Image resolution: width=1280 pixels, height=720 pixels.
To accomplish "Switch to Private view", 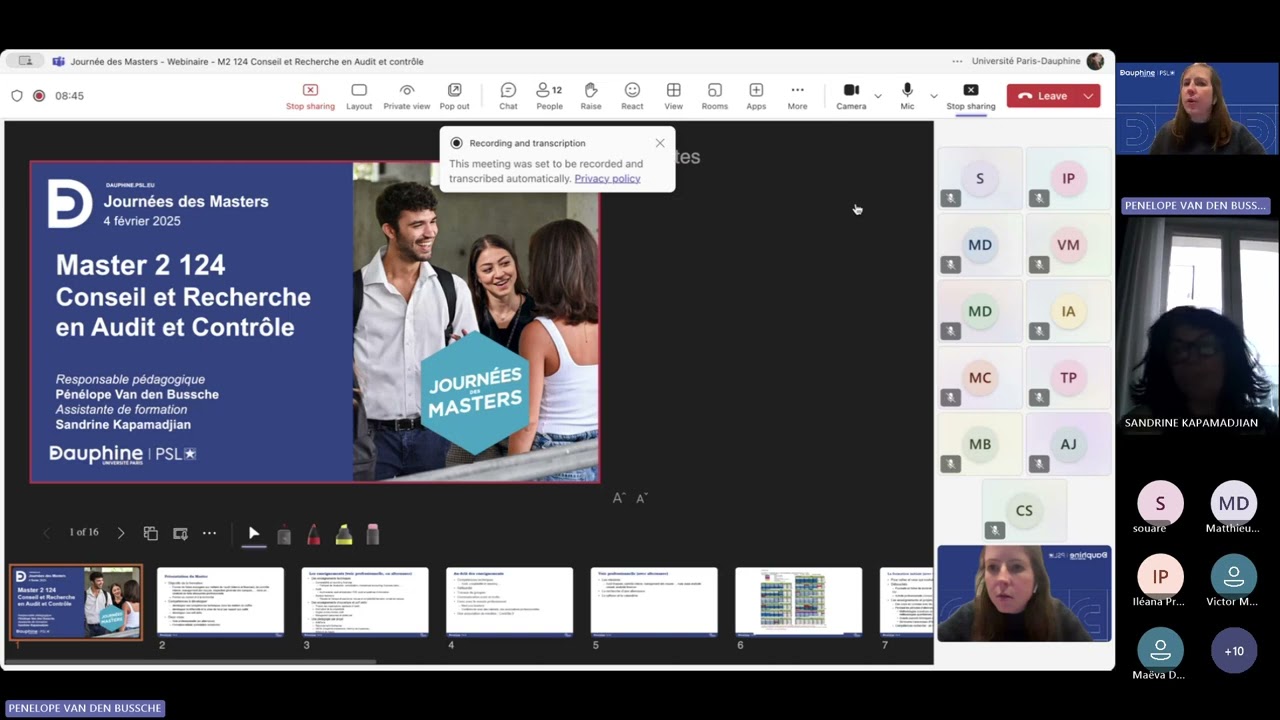I will (407, 96).
